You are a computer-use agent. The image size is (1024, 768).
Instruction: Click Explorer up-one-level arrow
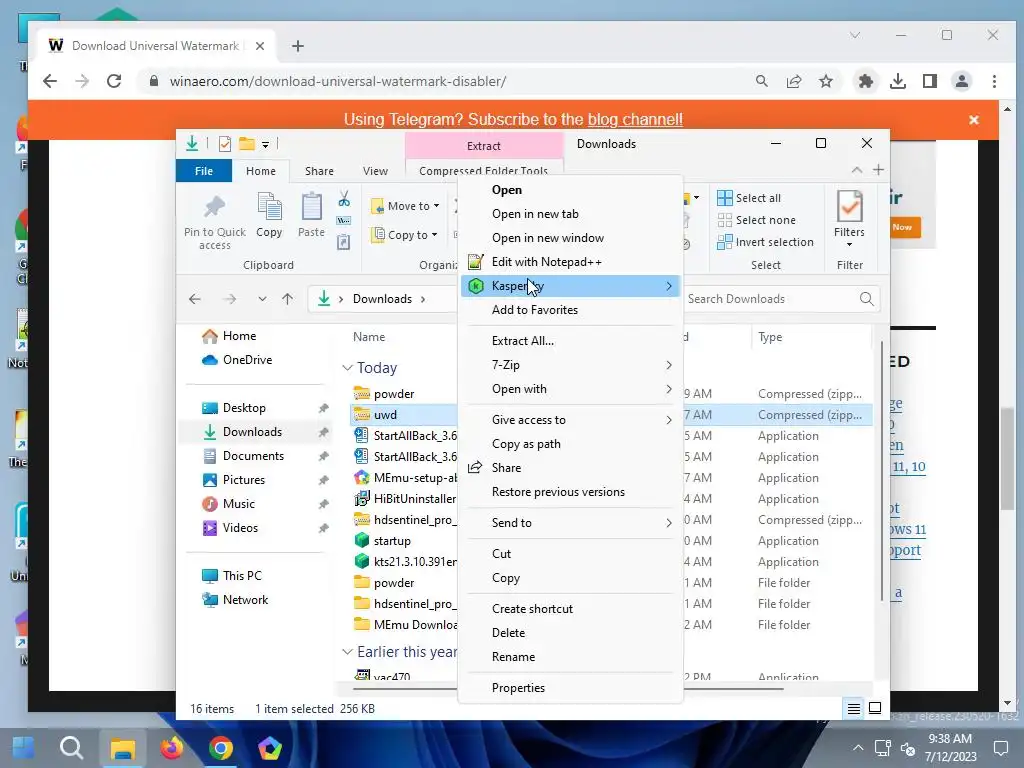[287, 299]
